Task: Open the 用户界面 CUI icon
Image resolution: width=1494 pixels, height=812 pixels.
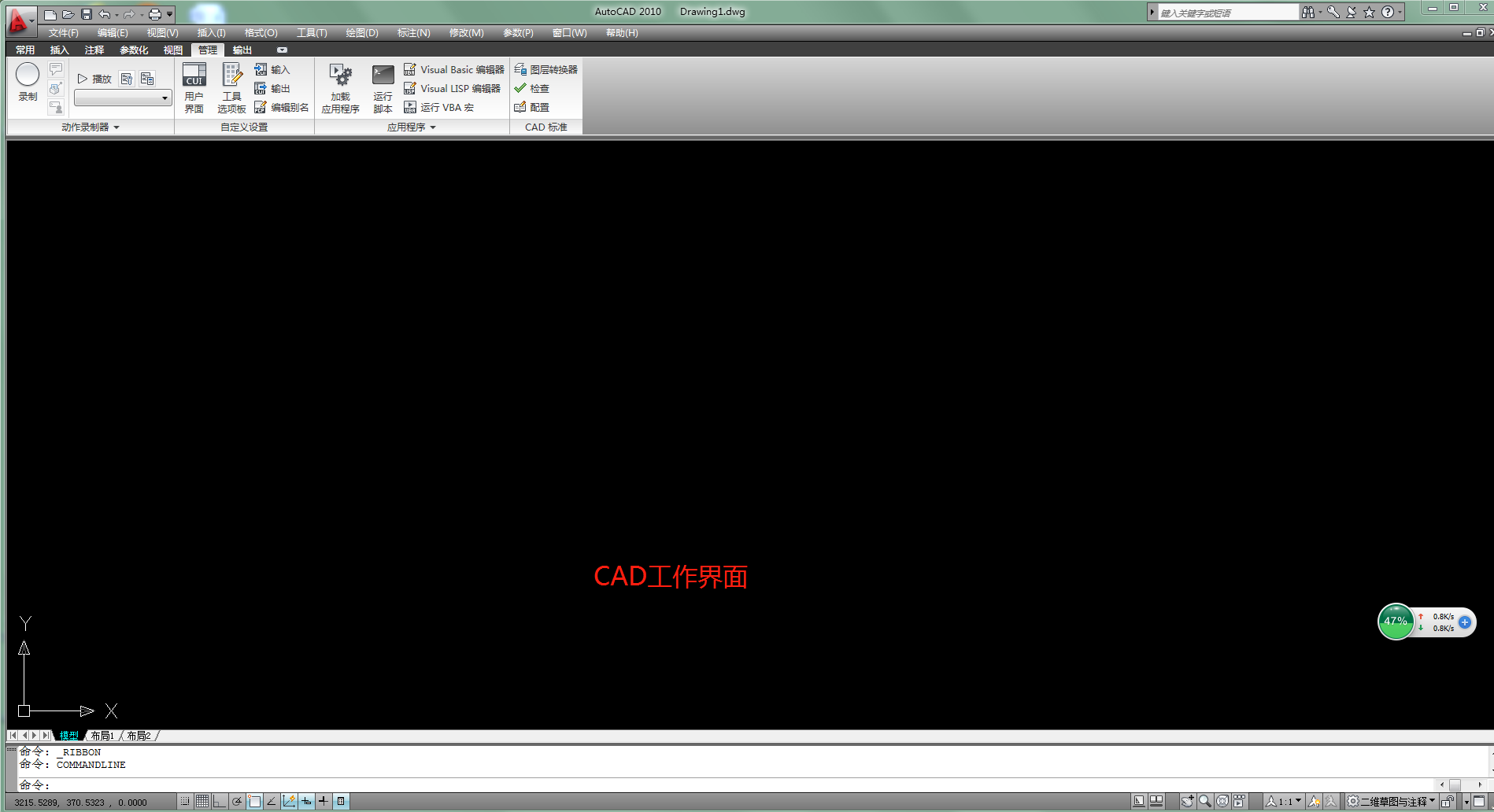Action: [x=194, y=87]
